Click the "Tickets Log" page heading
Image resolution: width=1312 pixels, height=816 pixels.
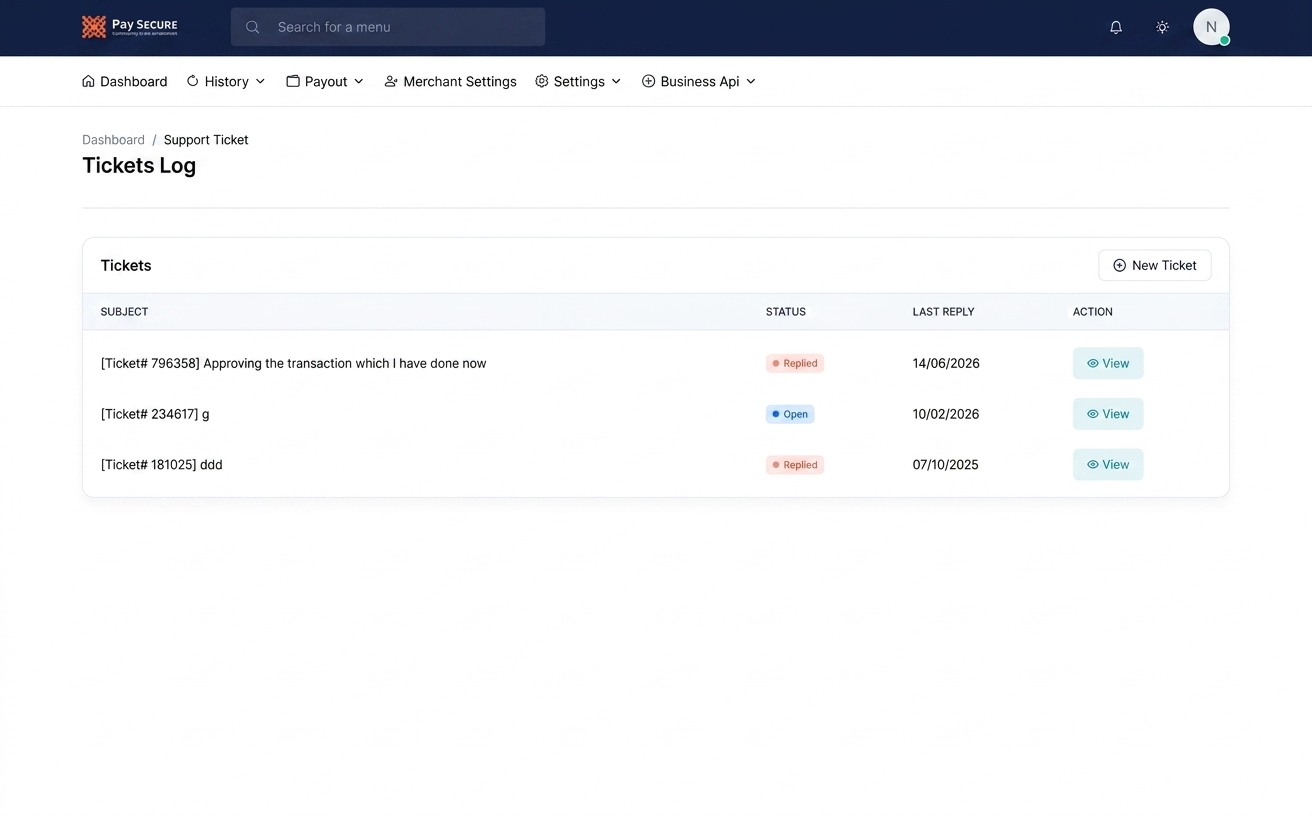pyautogui.click(x=139, y=166)
